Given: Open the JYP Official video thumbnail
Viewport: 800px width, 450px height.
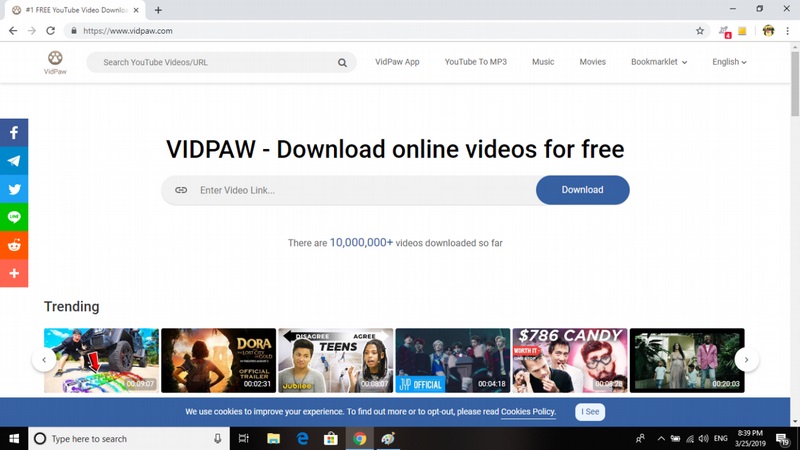Looking at the screenshot, I should (x=453, y=360).
